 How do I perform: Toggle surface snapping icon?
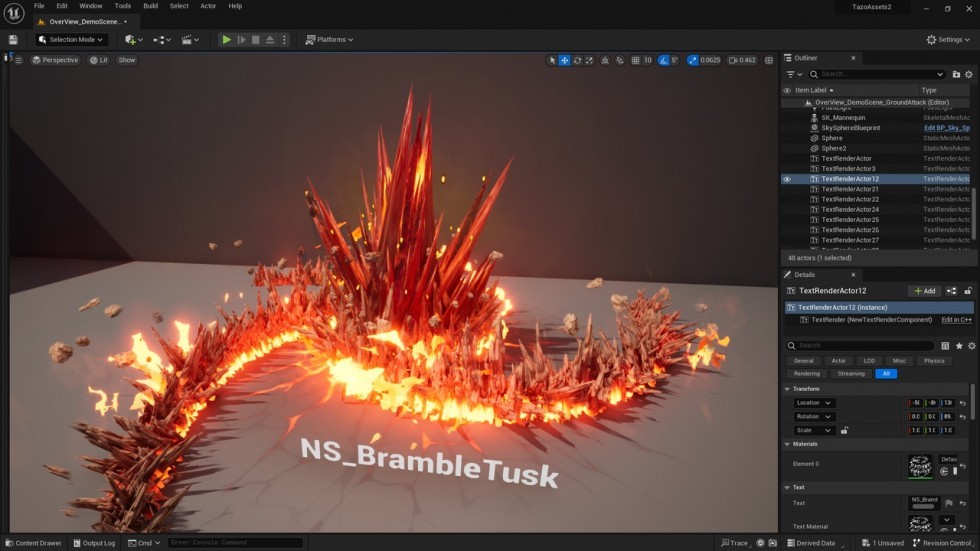tap(619, 60)
